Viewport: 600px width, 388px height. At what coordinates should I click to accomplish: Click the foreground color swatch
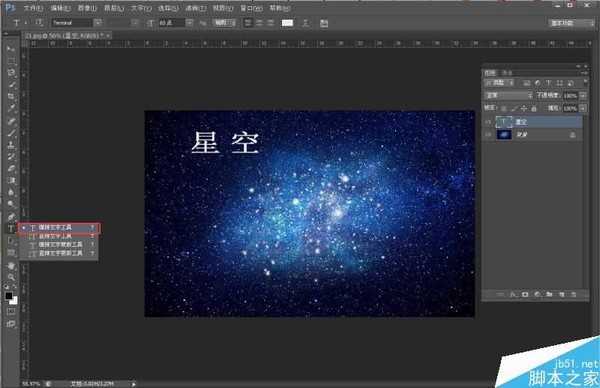tap(9, 295)
